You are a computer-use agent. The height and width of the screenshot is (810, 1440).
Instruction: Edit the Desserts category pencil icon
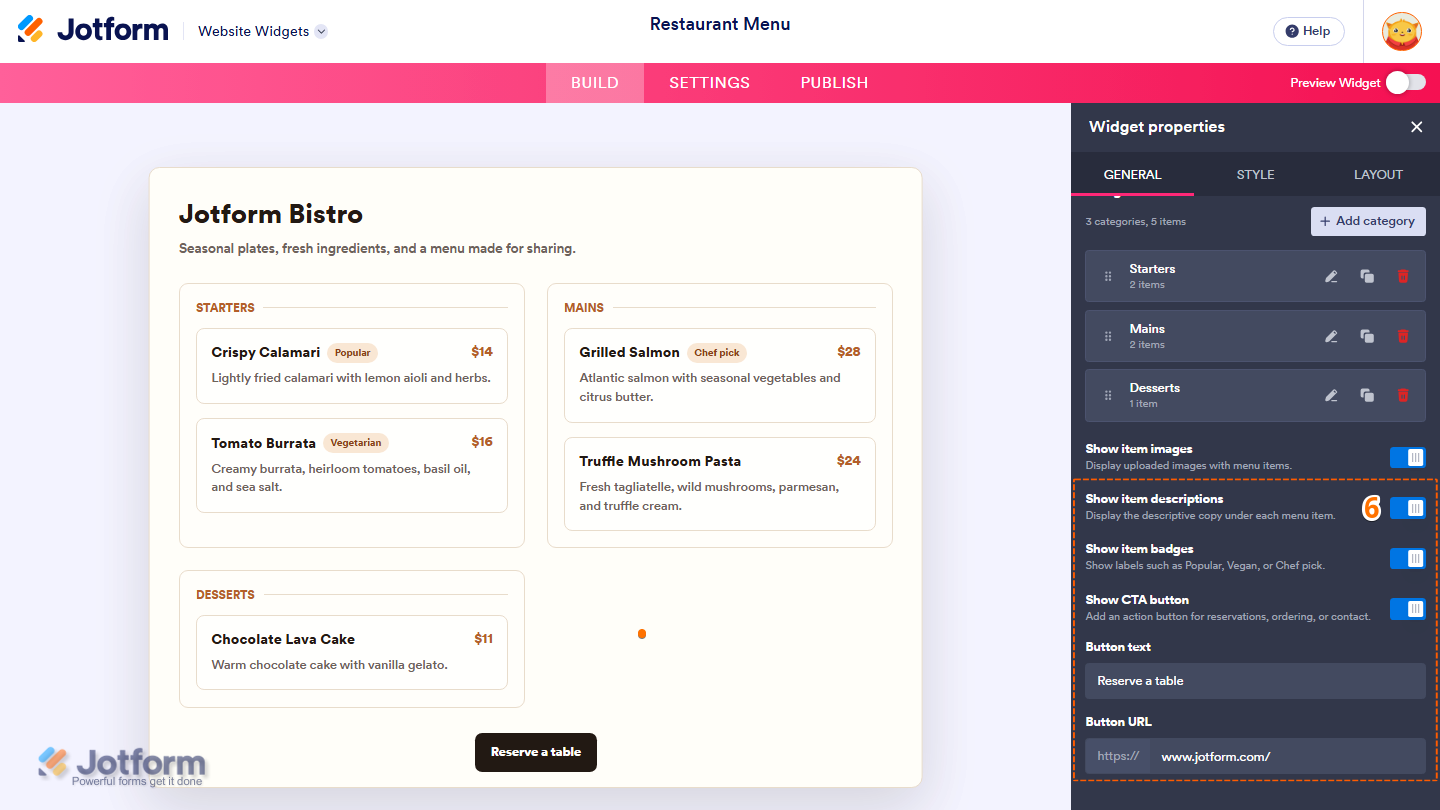pyautogui.click(x=1331, y=395)
